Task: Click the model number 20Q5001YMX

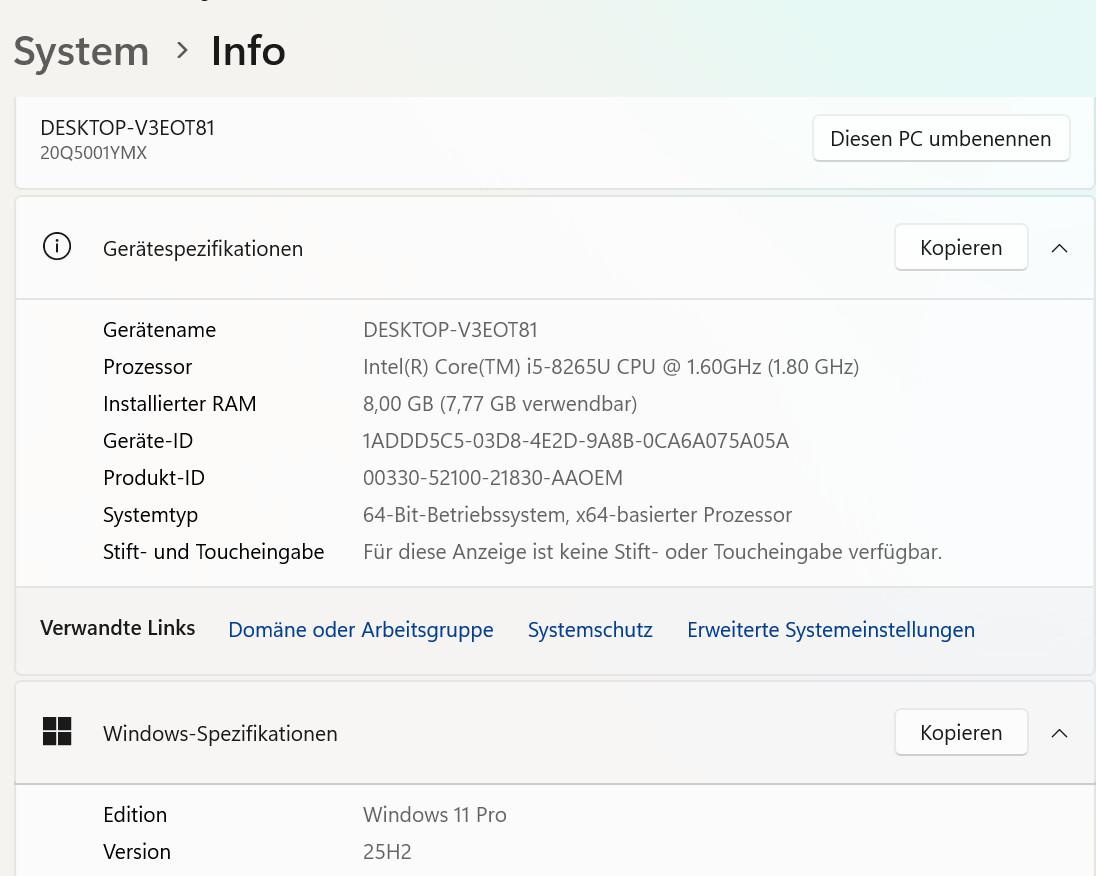Action: coord(93,153)
